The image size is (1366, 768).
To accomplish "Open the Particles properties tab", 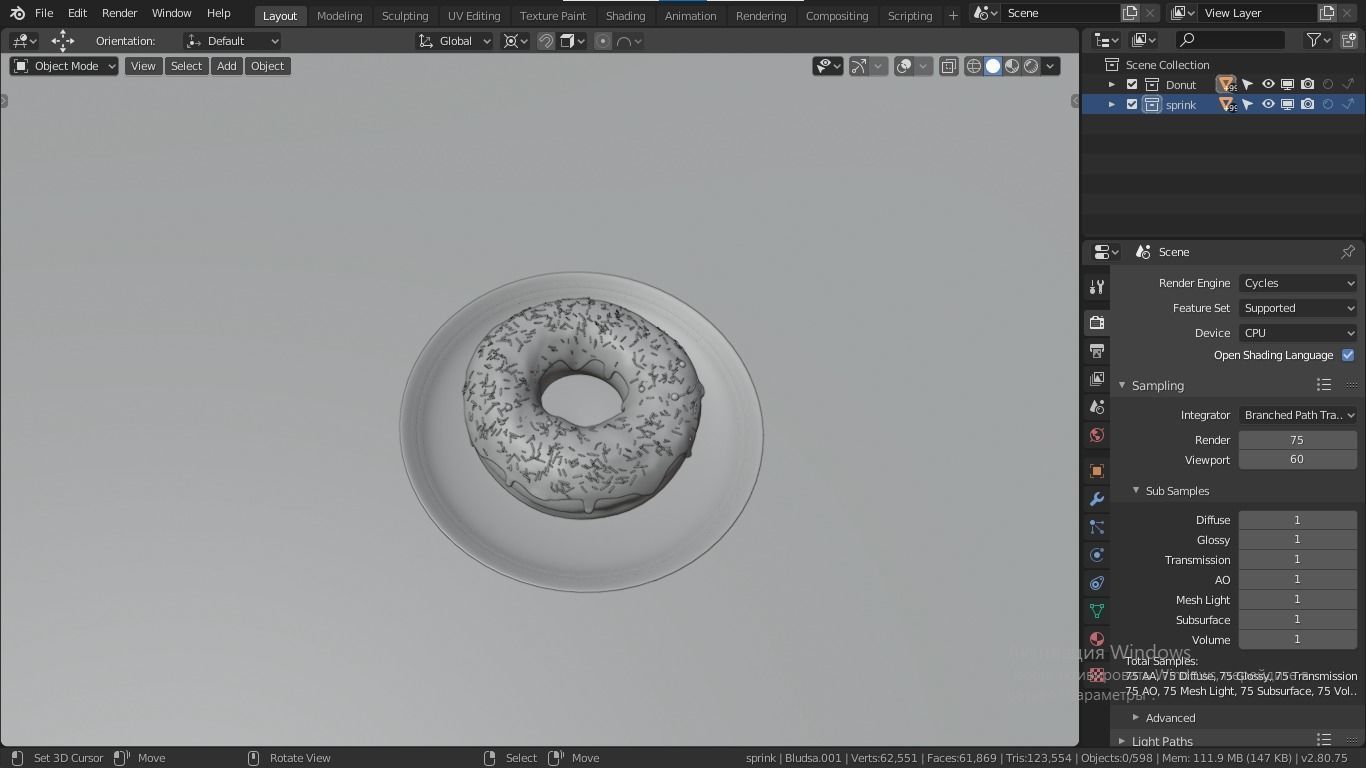I will tap(1097, 527).
